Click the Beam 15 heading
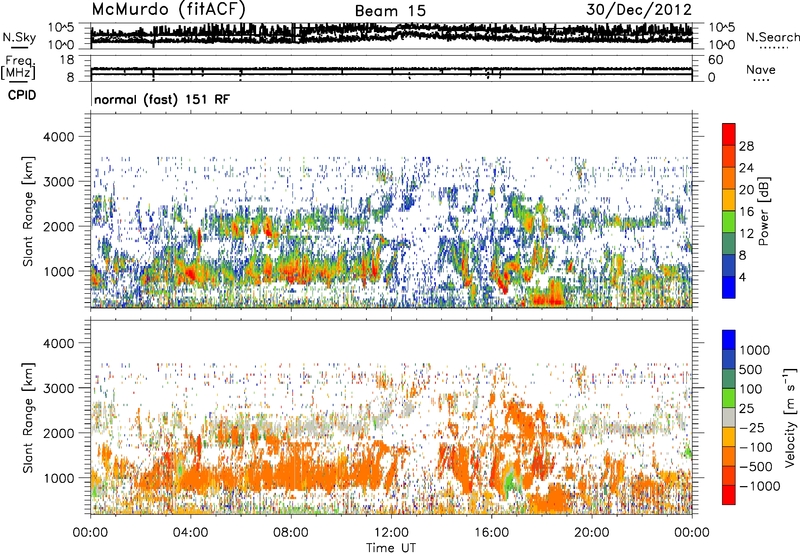 click(390, 11)
